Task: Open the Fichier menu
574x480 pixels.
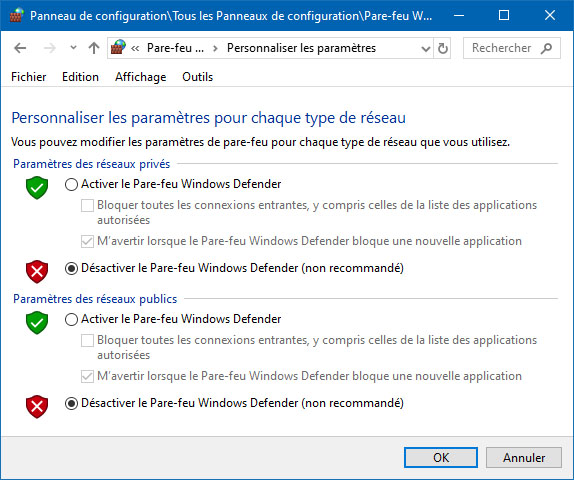Action: 29,77
